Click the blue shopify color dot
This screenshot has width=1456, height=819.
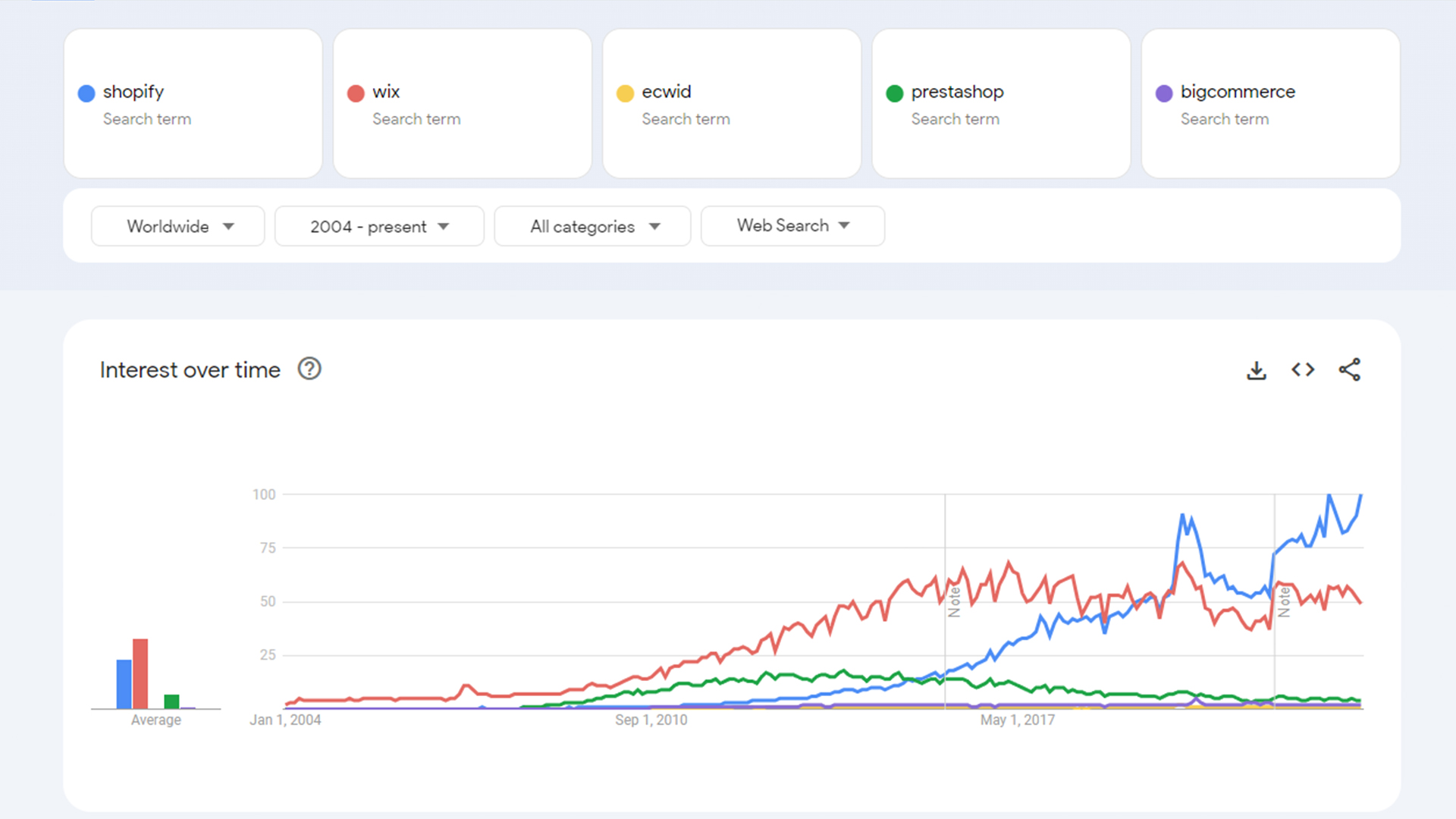click(x=86, y=93)
